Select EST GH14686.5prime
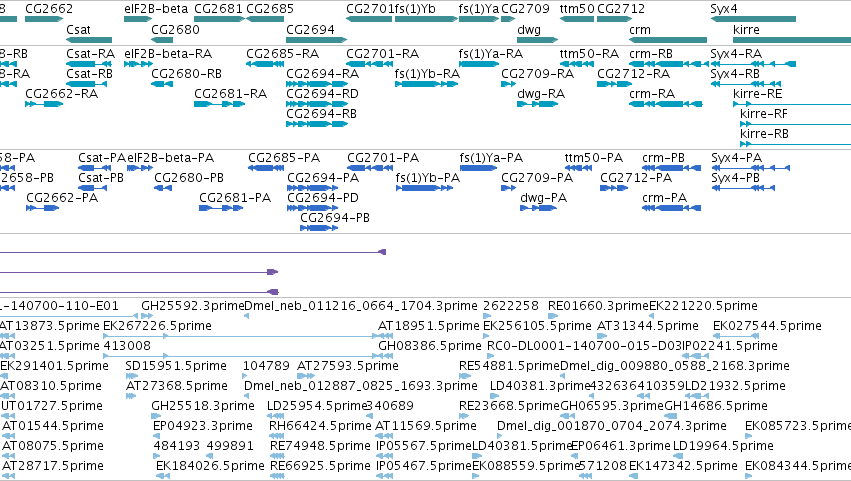851x481 pixels. click(x=671, y=416)
